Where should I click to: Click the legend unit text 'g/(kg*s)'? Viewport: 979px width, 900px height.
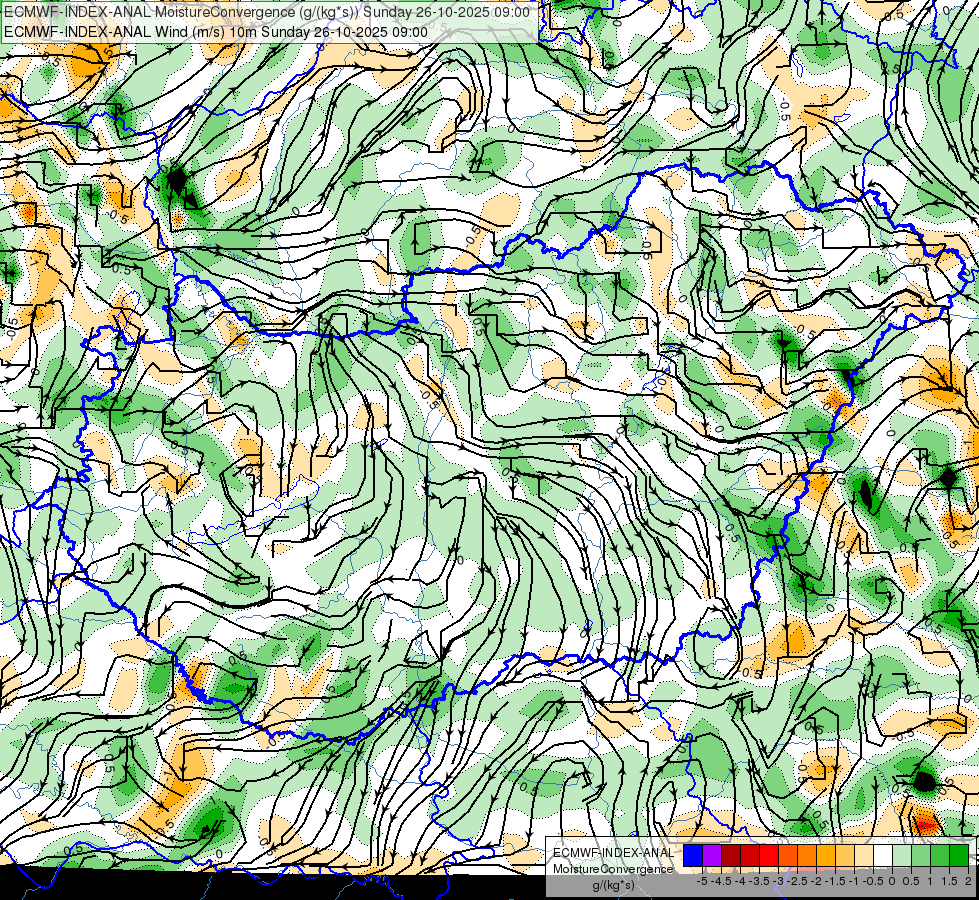(x=614, y=885)
